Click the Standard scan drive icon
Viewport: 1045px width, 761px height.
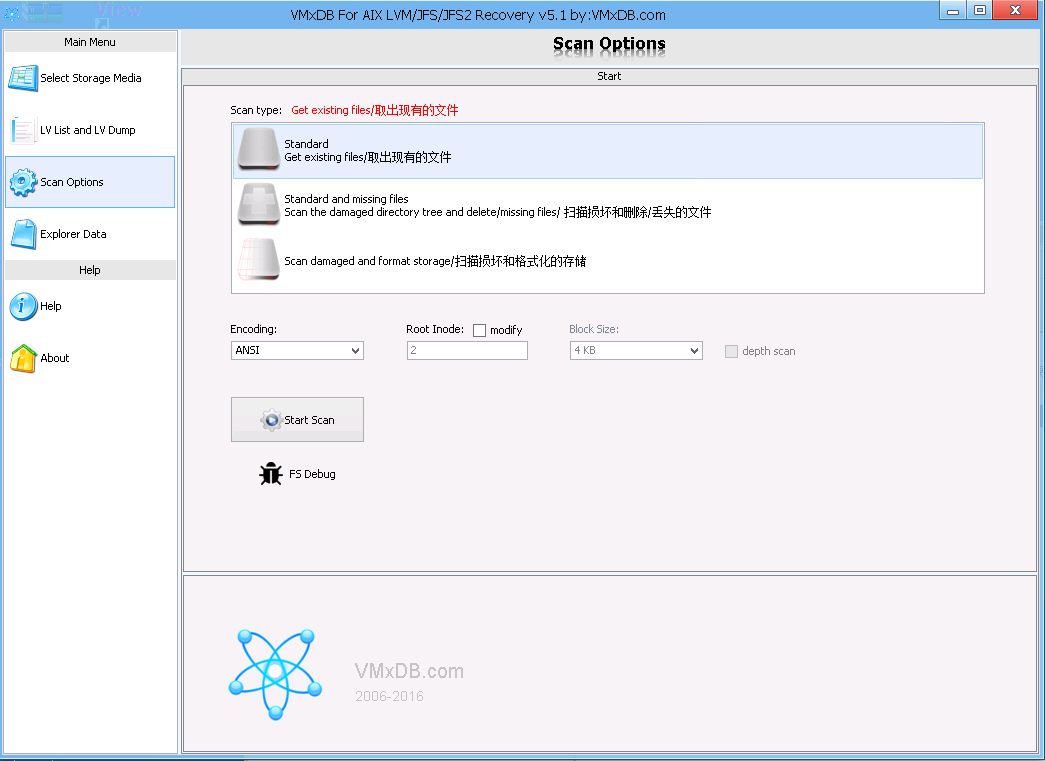click(259, 150)
